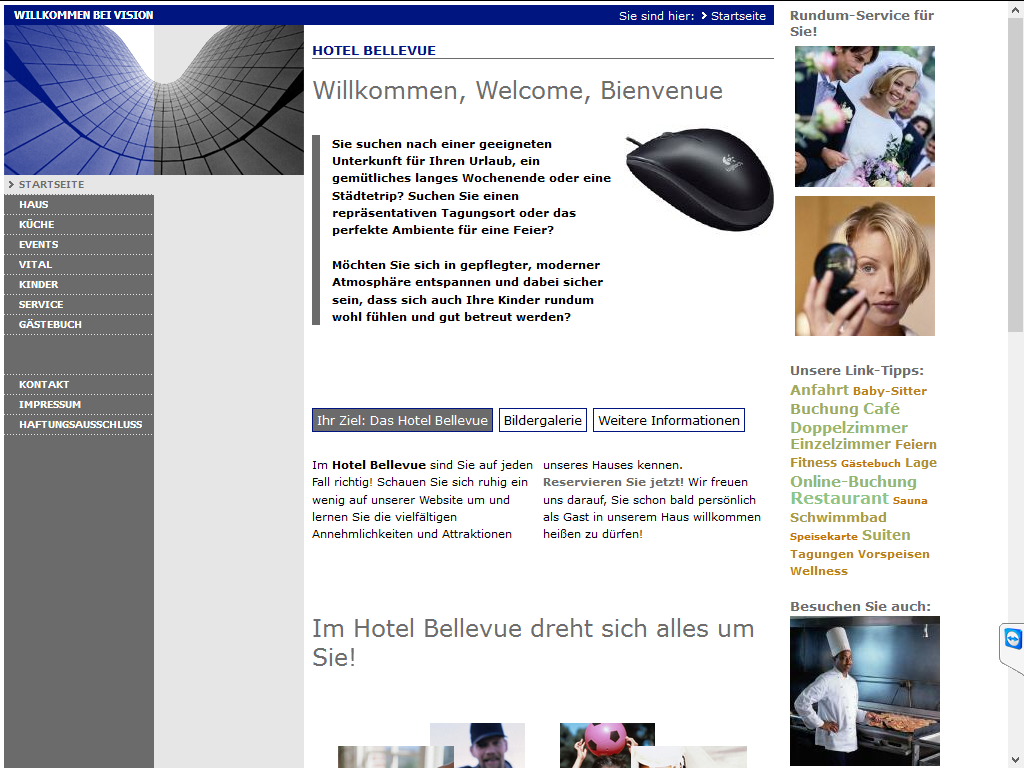This screenshot has width=1024, height=768.
Task: Open the Sauna tag link
Action: click(910, 501)
